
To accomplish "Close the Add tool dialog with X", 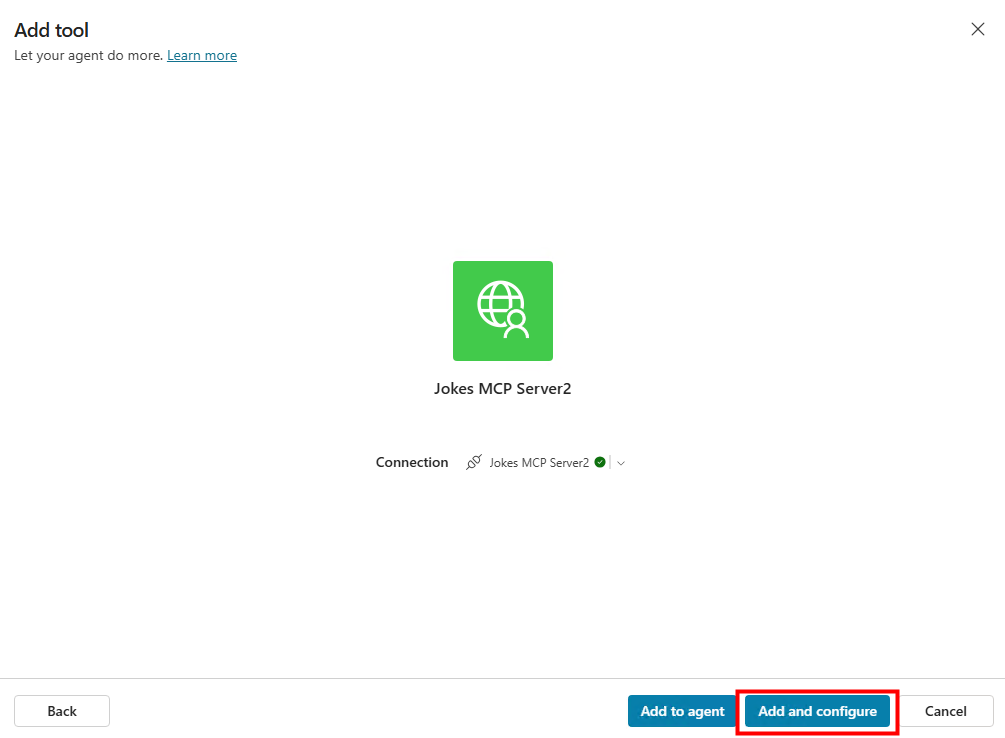I will pos(978,29).
